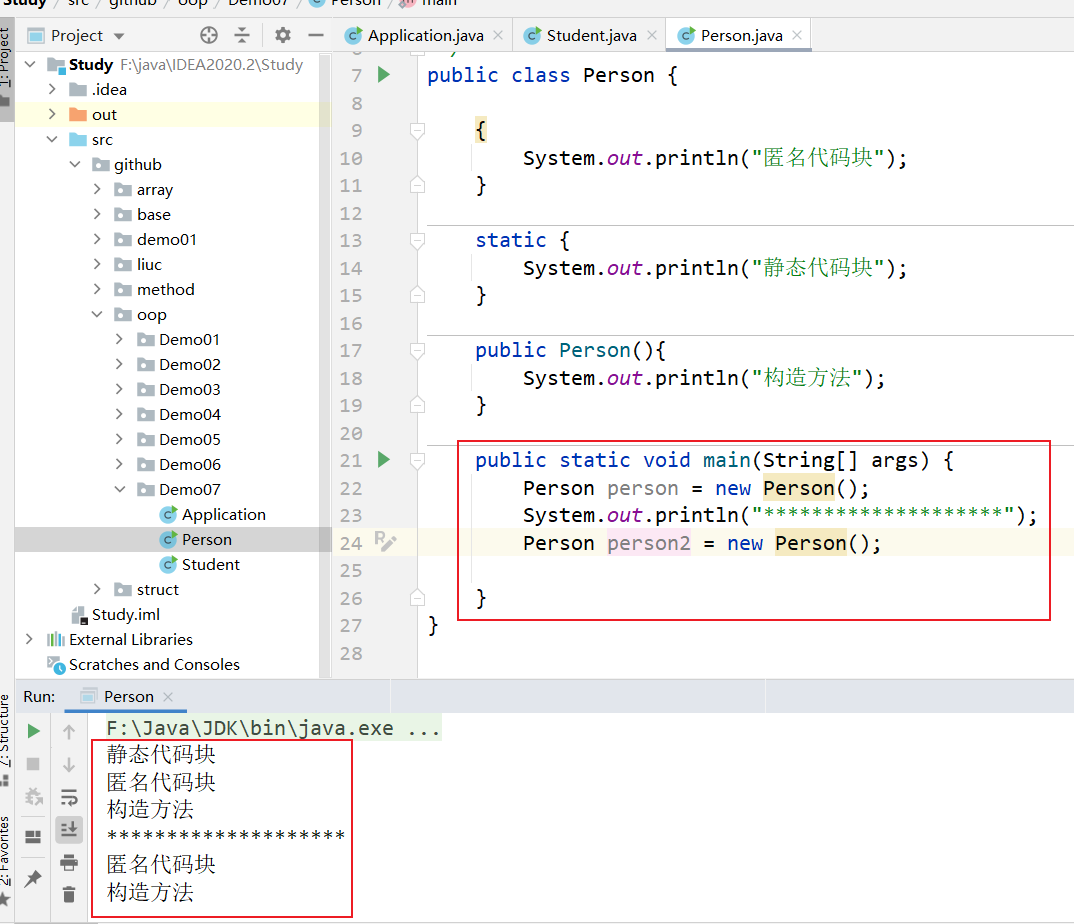The width and height of the screenshot is (1074, 924).
Task: Hide the Project tool window
Action: [316, 35]
